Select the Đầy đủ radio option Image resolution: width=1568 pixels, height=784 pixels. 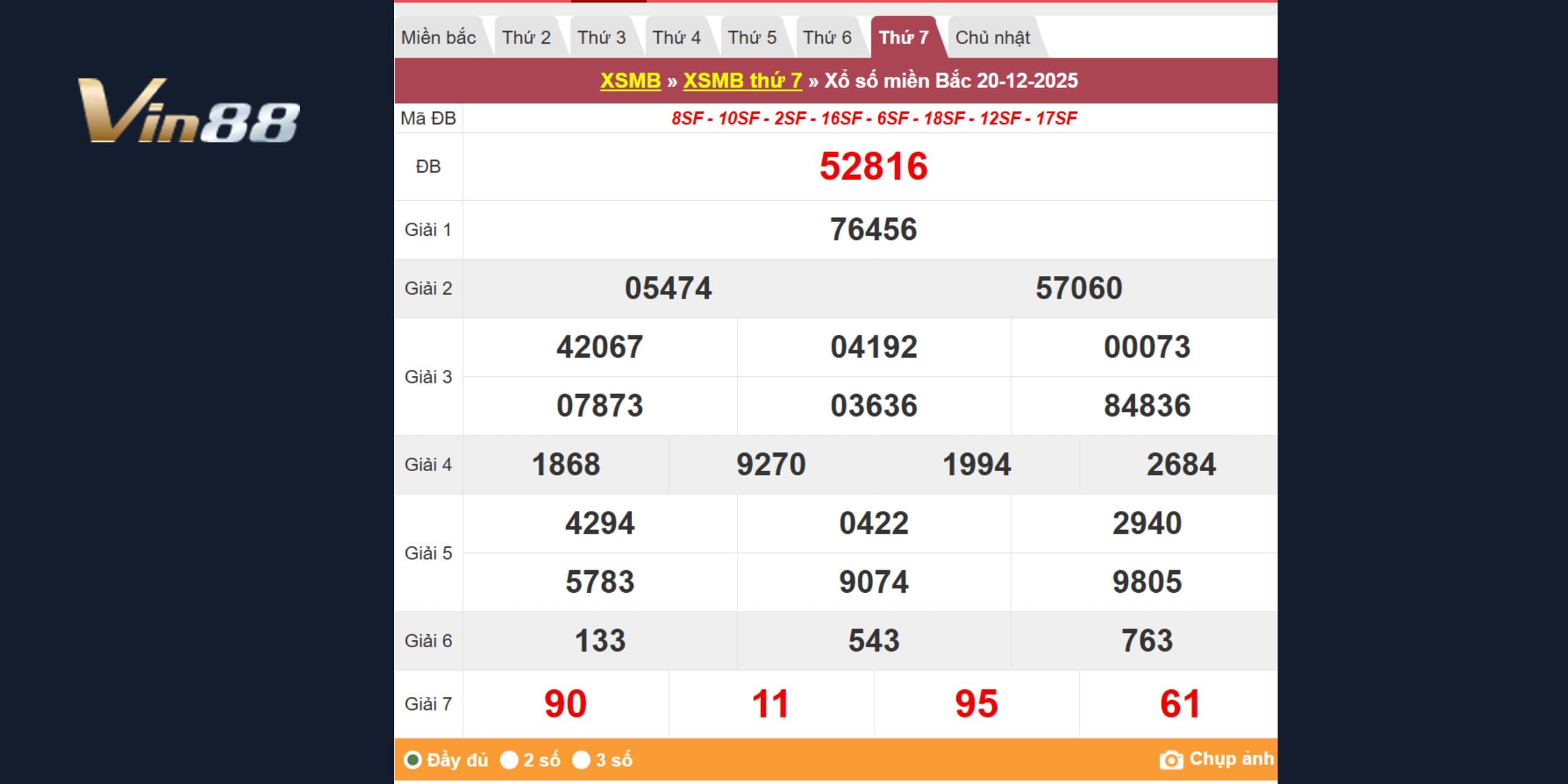(x=413, y=760)
